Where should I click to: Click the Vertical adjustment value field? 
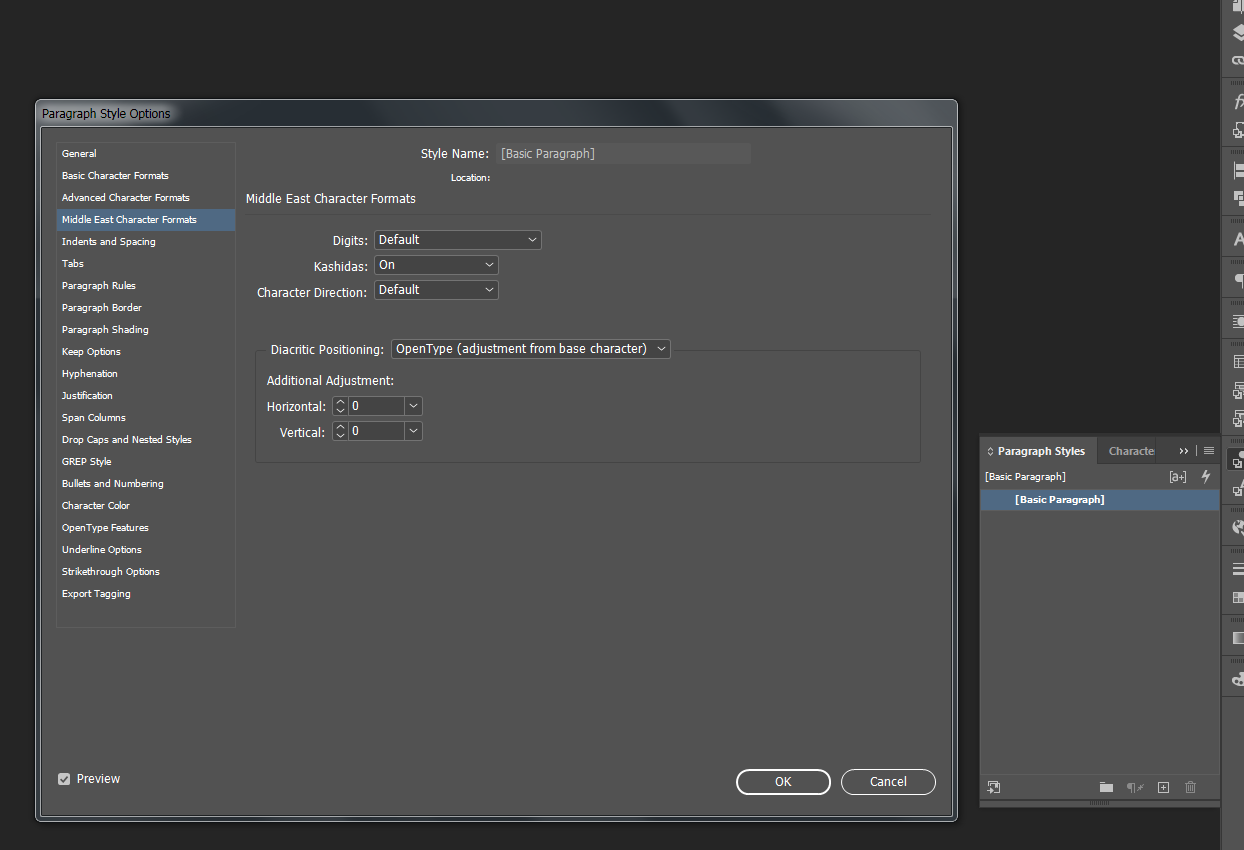(376, 431)
